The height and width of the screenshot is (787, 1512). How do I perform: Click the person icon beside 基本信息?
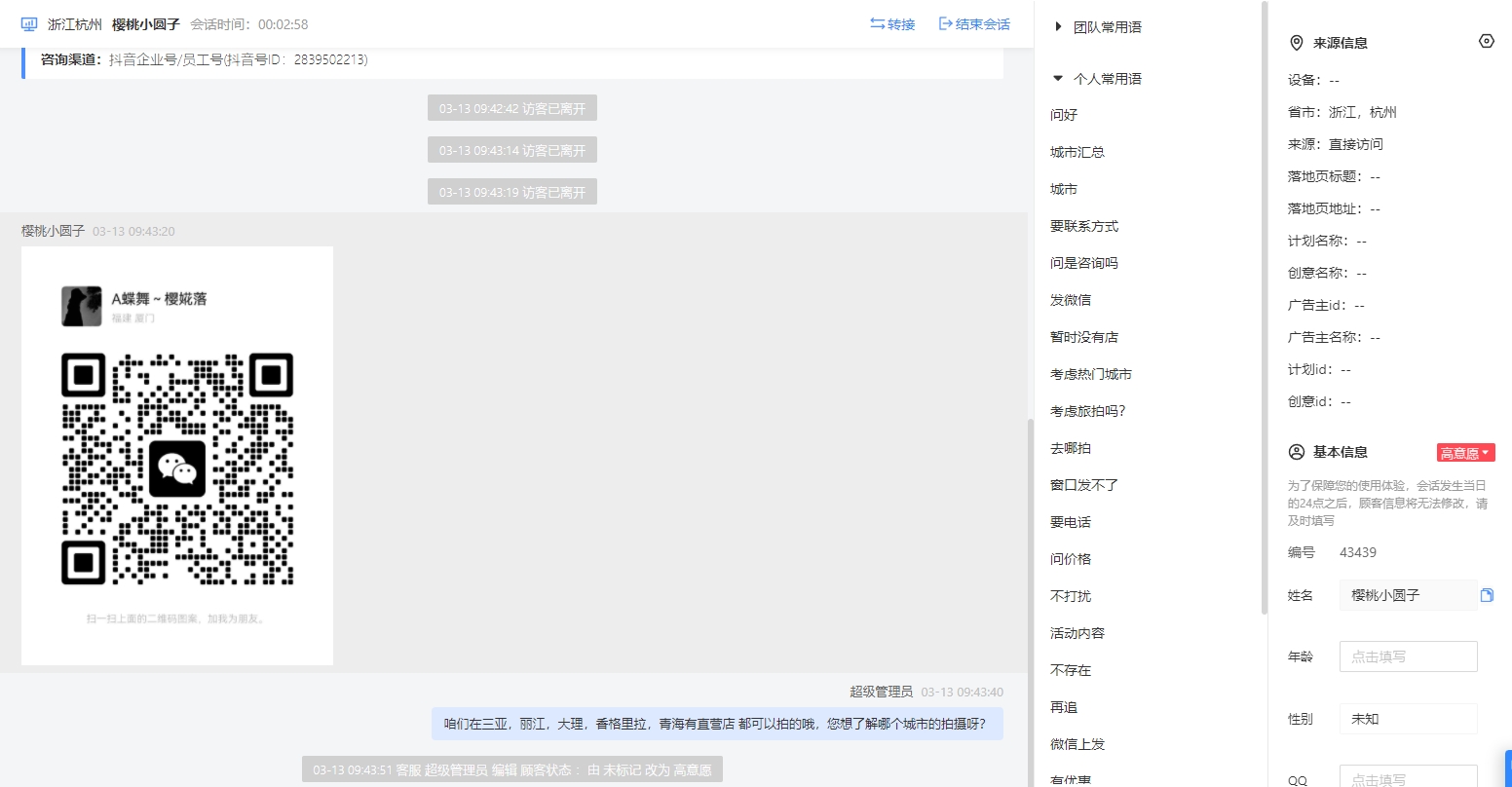point(1297,452)
